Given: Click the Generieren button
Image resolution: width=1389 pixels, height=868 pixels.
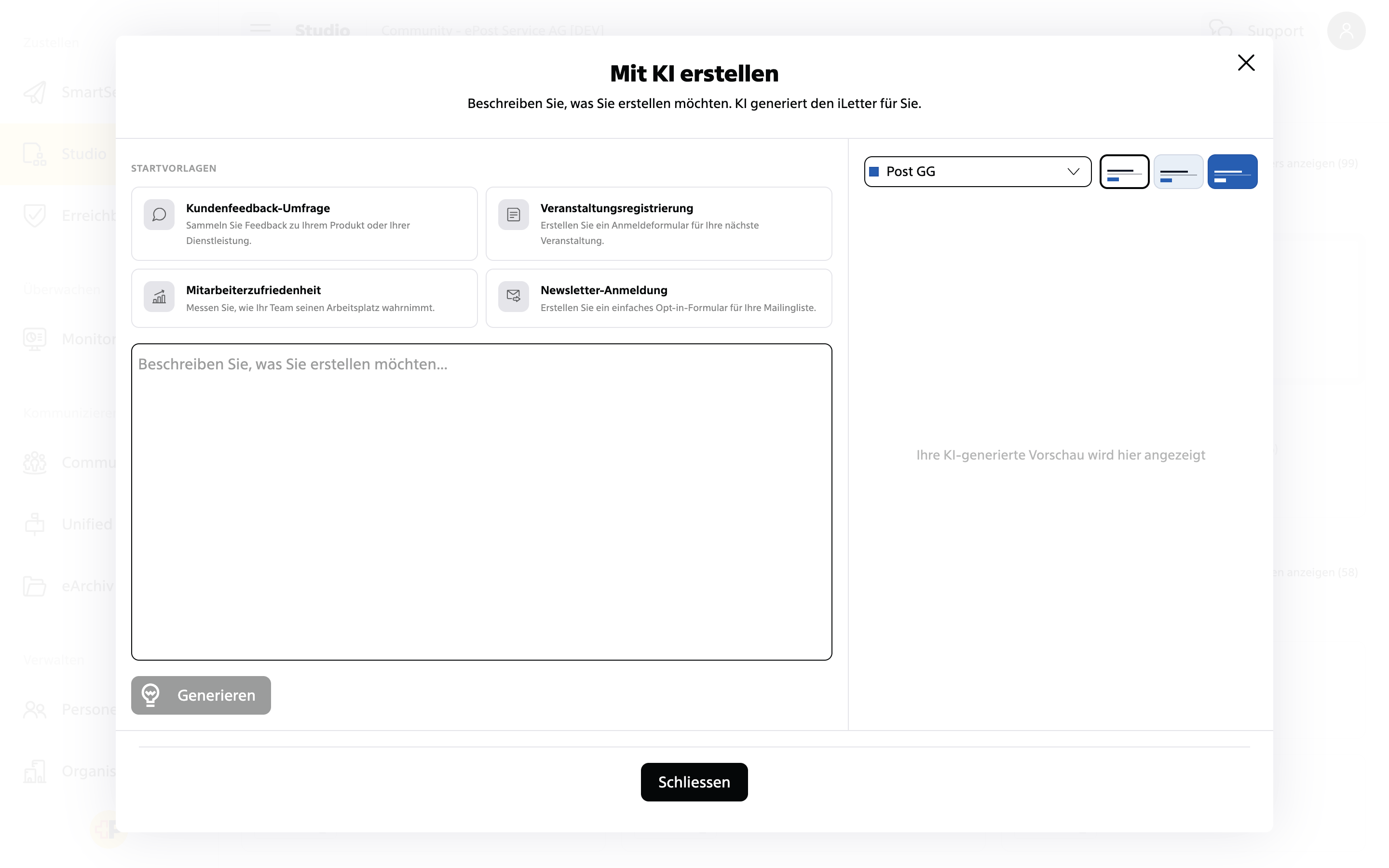Looking at the screenshot, I should coord(201,695).
